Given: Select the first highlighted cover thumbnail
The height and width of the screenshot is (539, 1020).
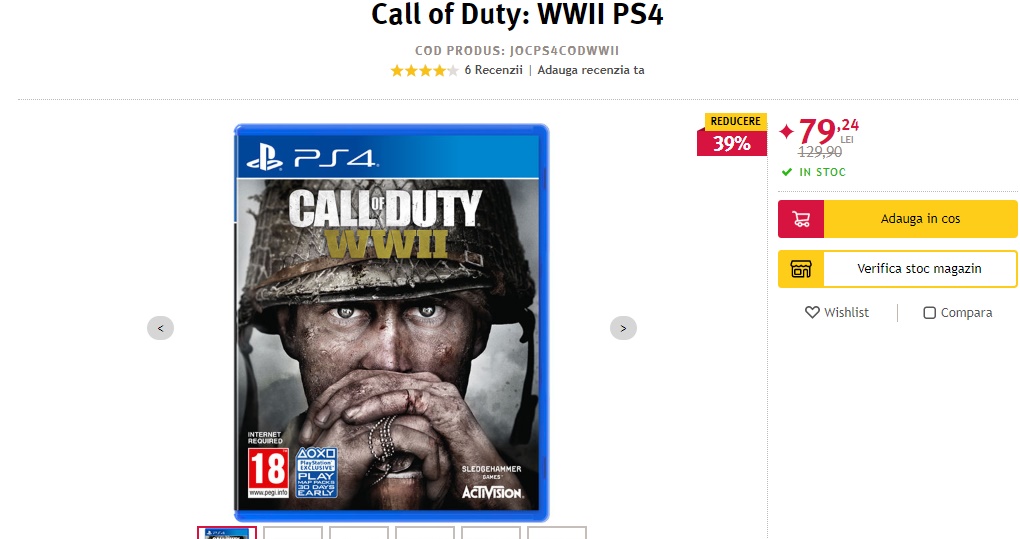Looking at the screenshot, I should 227,533.
